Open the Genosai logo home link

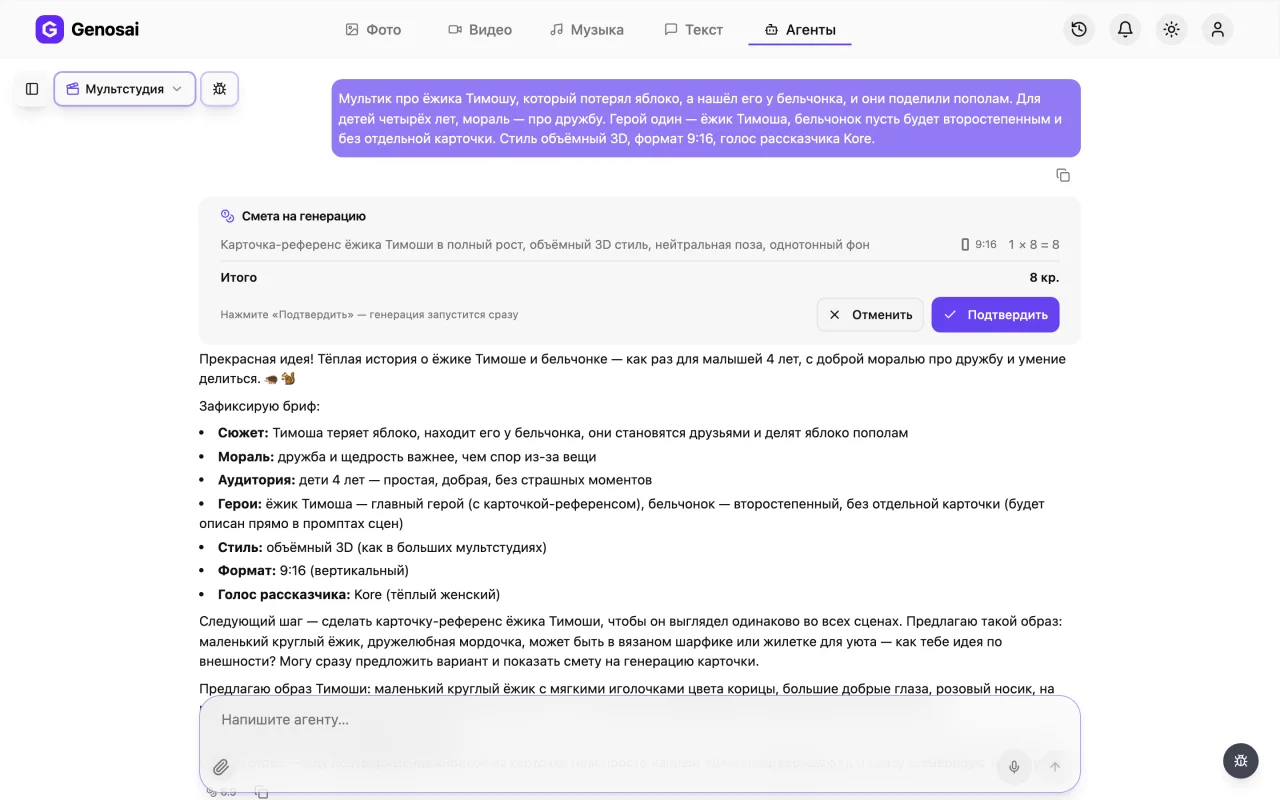tap(87, 29)
